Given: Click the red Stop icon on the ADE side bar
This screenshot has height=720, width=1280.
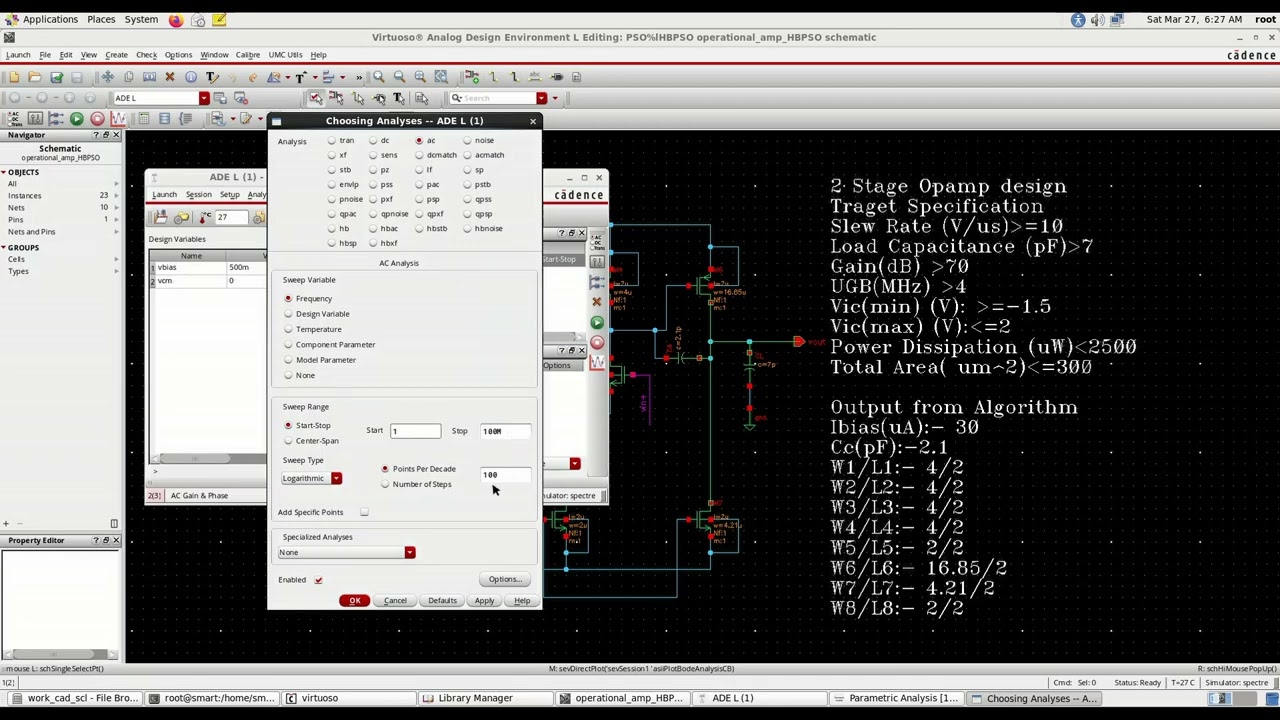Looking at the screenshot, I should pyautogui.click(x=597, y=343).
